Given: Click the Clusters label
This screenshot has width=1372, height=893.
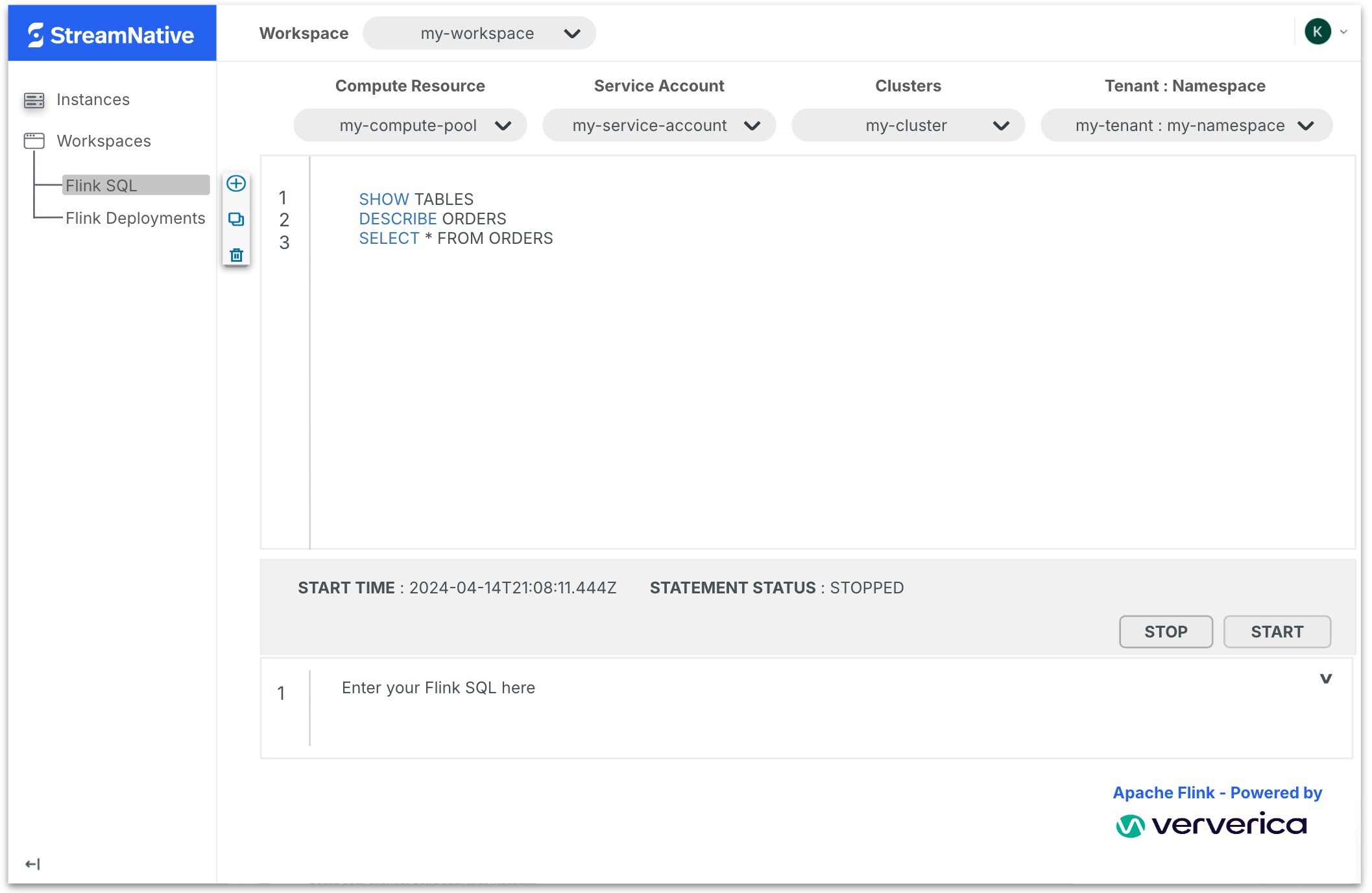Looking at the screenshot, I should (908, 86).
